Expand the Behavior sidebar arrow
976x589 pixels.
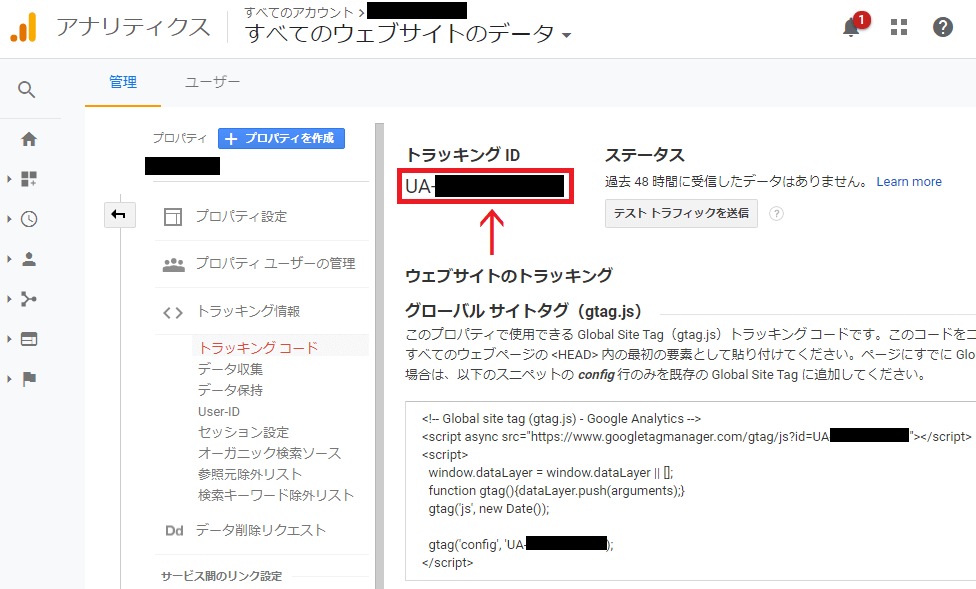click(9, 339)
